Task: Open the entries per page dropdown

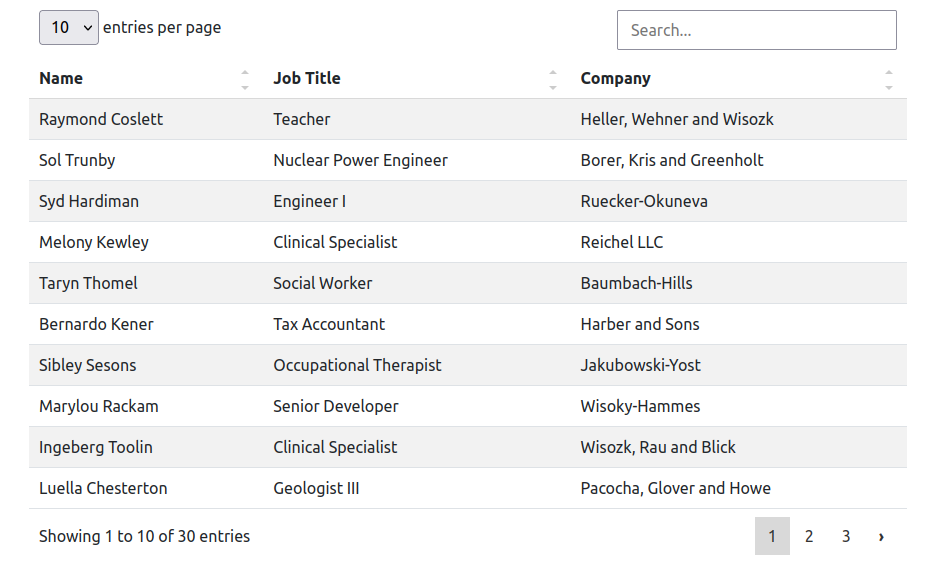Action: click(x=69, y=27)
